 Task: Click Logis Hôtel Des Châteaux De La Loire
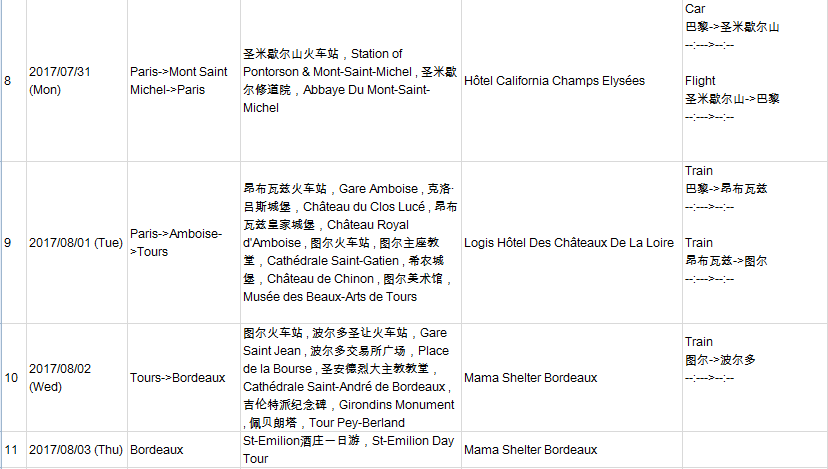(x=569, y=243)
